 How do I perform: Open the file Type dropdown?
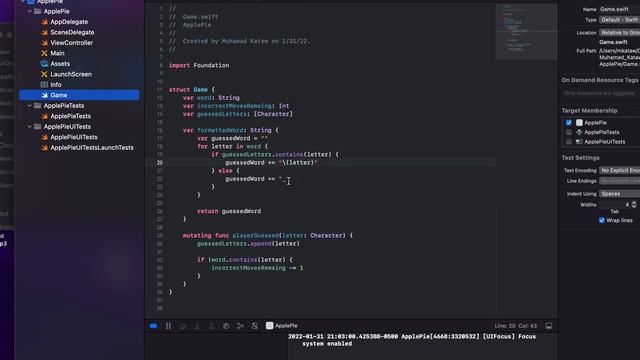619,20
